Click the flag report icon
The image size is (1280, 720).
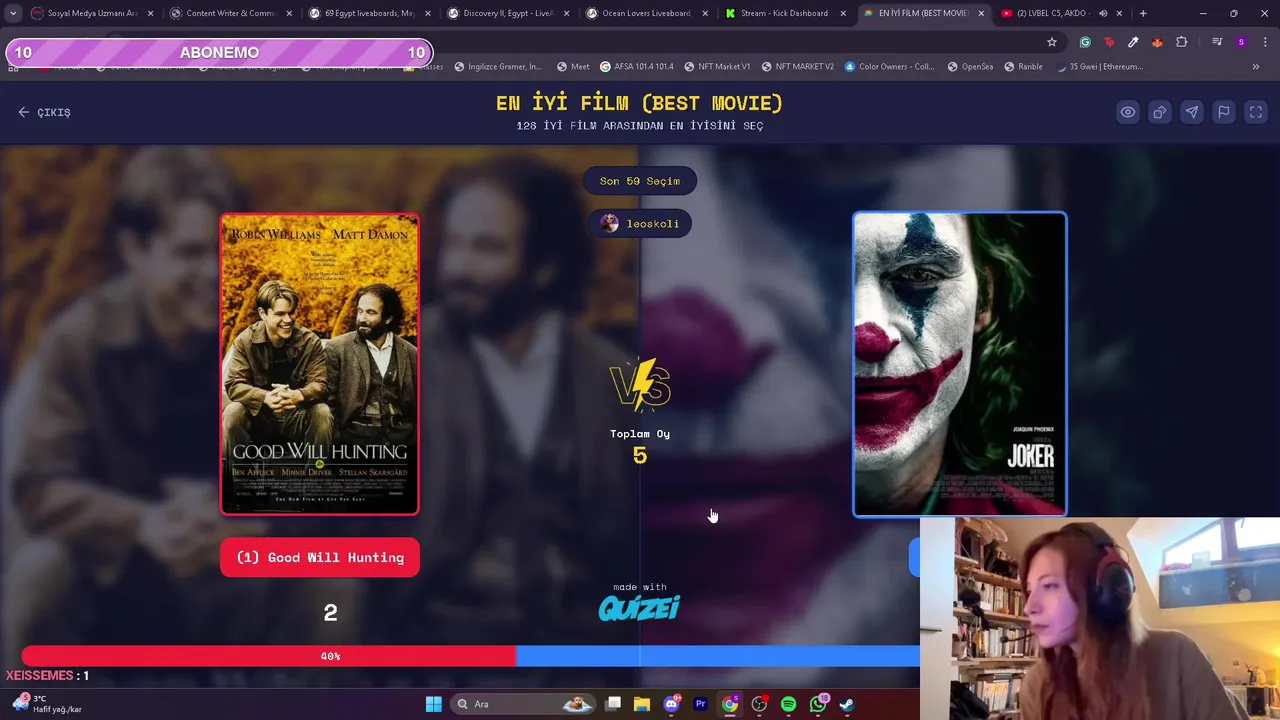point(1224,112)
